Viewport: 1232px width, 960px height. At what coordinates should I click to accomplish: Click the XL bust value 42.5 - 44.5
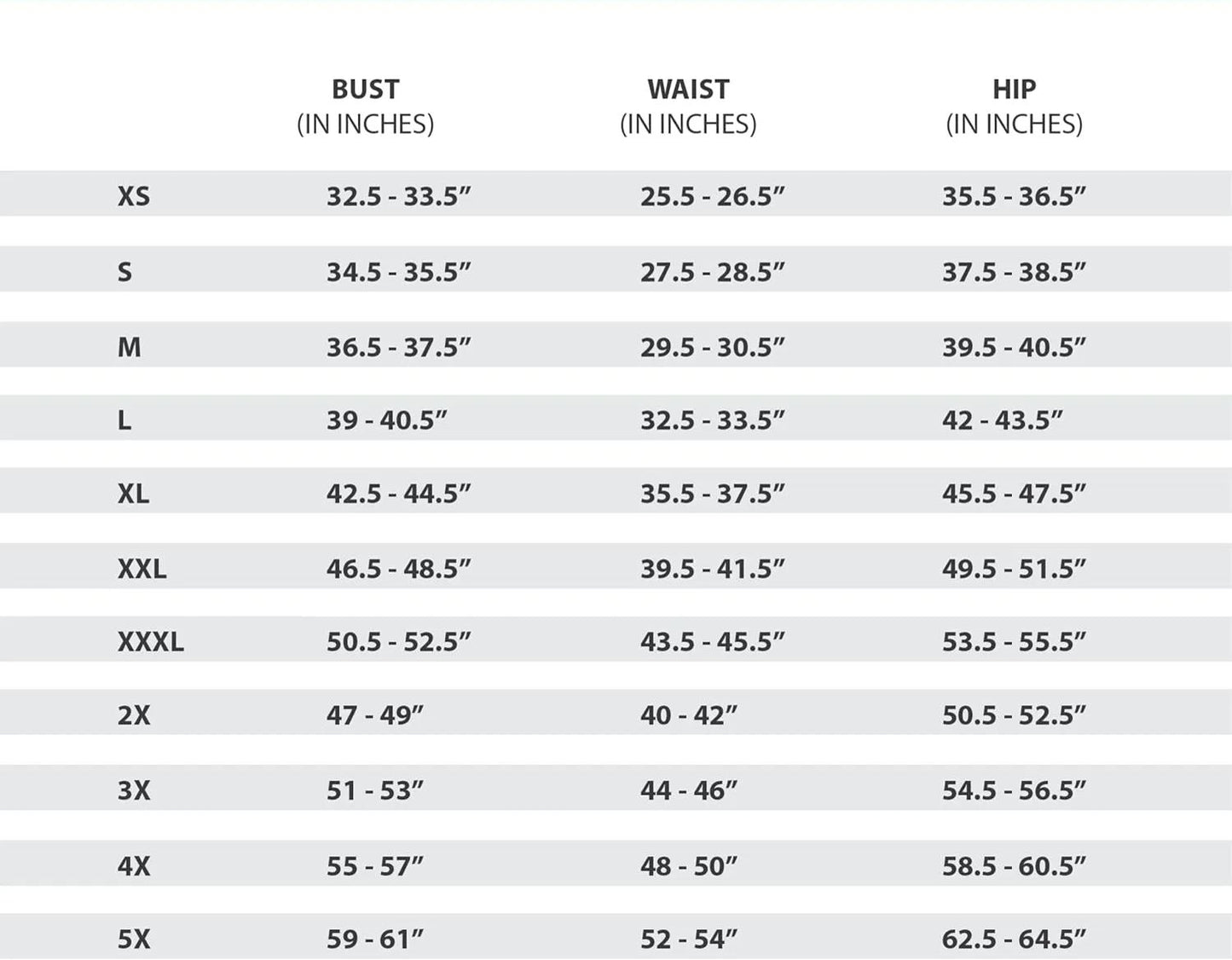pos(398,494)
